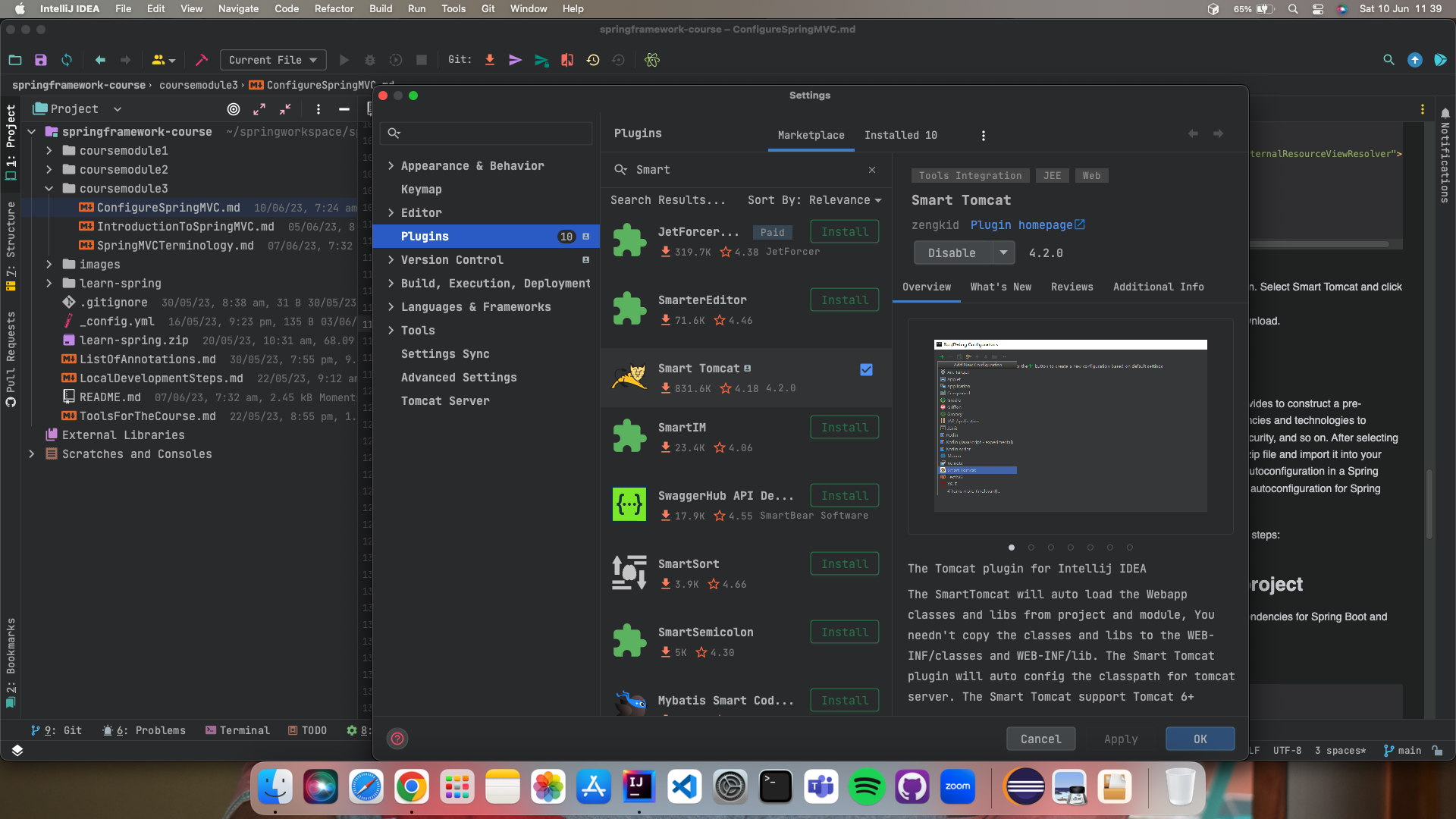This screenshot has height=819, width=1456.
Task: Open Project panel options three-dot menu
Action: coord(318,109)
